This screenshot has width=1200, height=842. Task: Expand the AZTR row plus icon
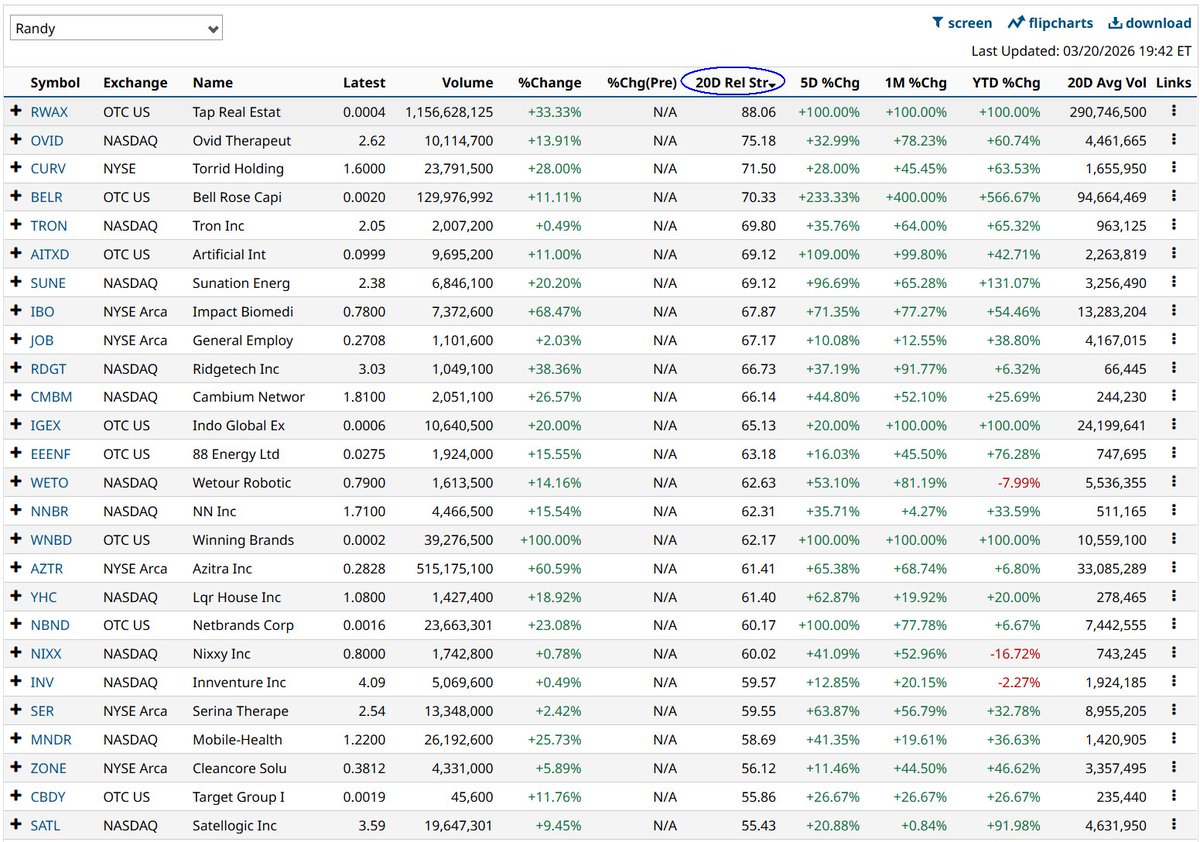(x=15, y=568)
